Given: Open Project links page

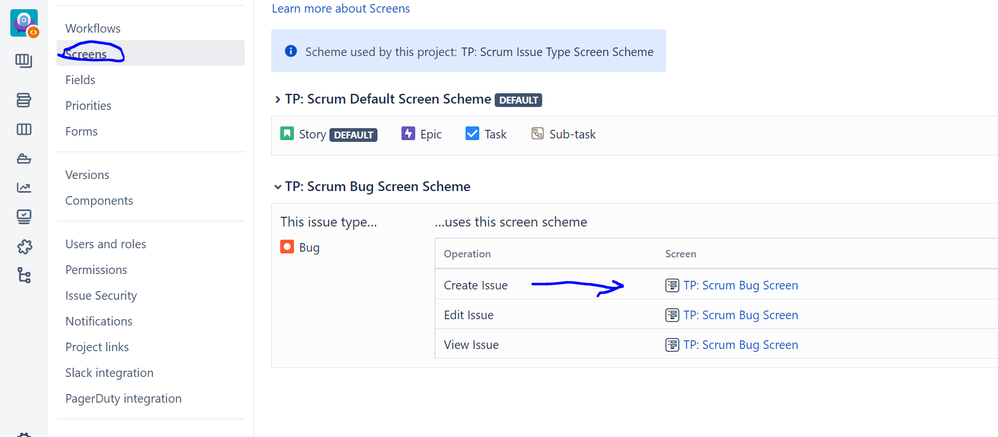Looking at the screenshot, I should (97, 347).
